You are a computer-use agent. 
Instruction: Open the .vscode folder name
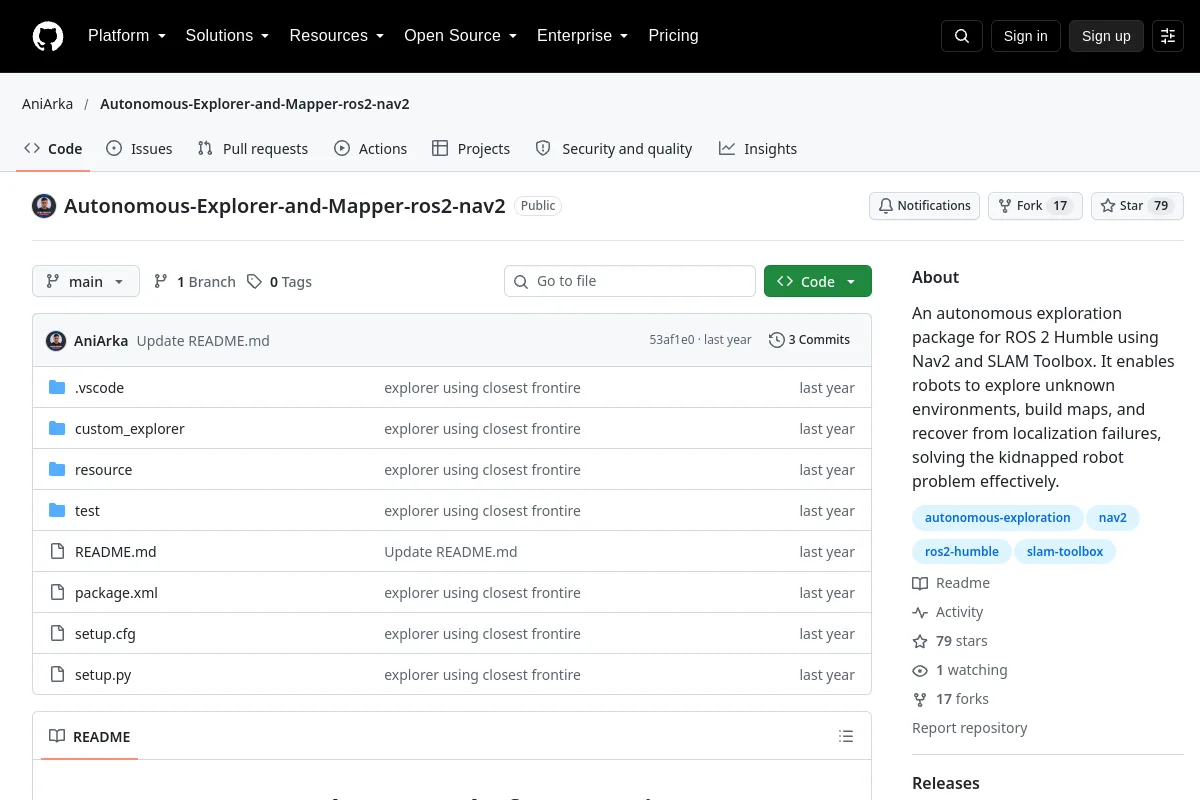click(99, 388)
